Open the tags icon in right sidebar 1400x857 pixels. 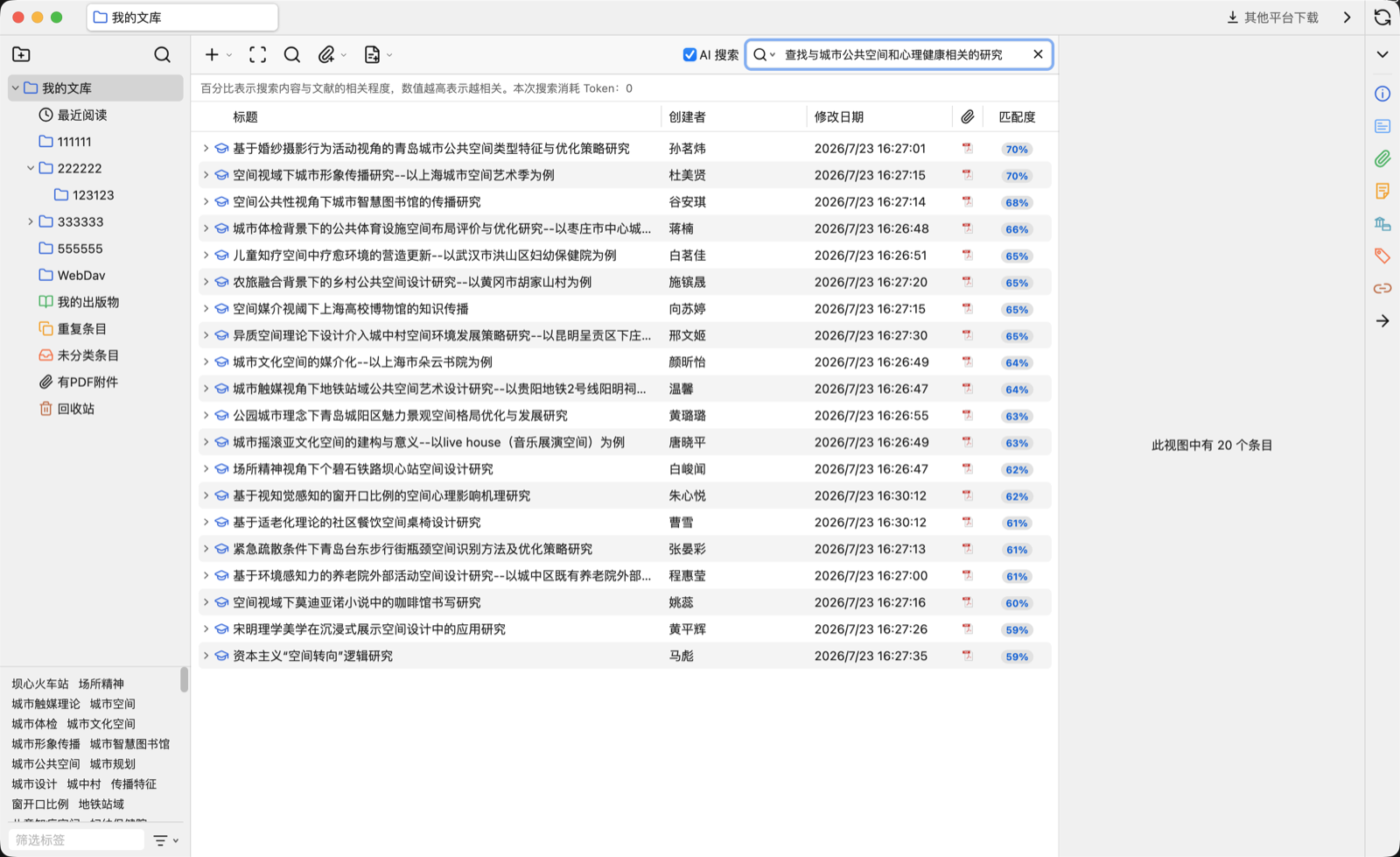(x=1382, y=256)
